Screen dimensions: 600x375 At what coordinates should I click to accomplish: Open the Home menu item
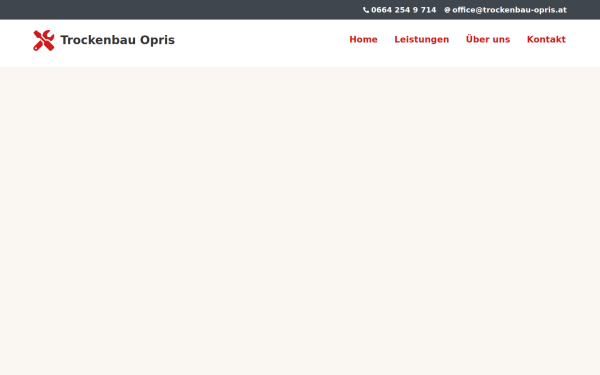(x=363, y=39)
